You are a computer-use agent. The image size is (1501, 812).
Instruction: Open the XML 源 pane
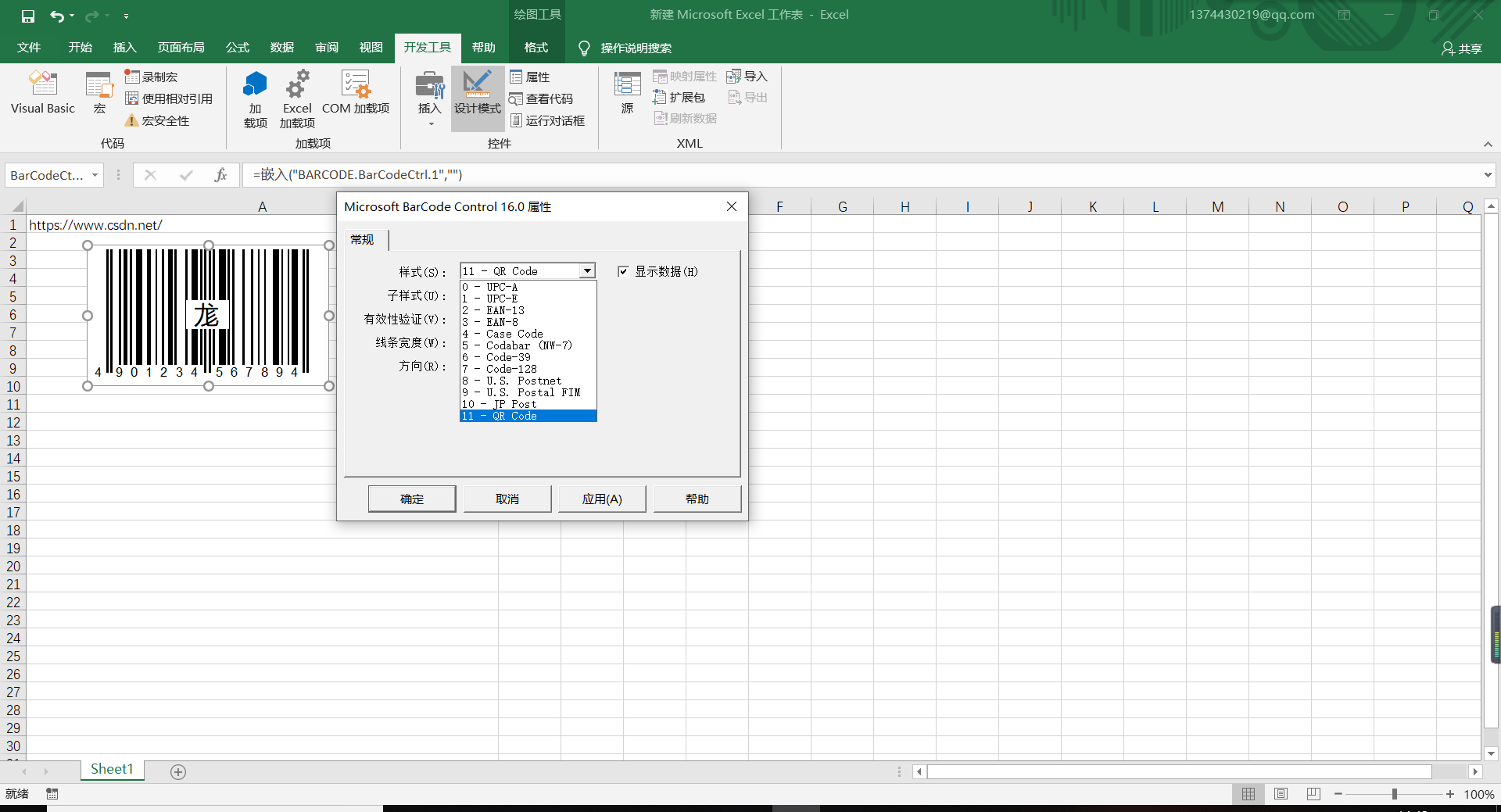coord(626,94)
